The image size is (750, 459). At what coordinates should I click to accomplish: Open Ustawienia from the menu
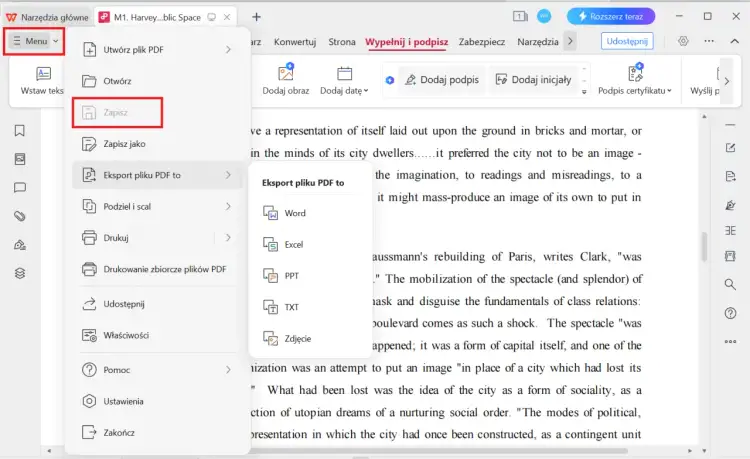tap(157, 402)
